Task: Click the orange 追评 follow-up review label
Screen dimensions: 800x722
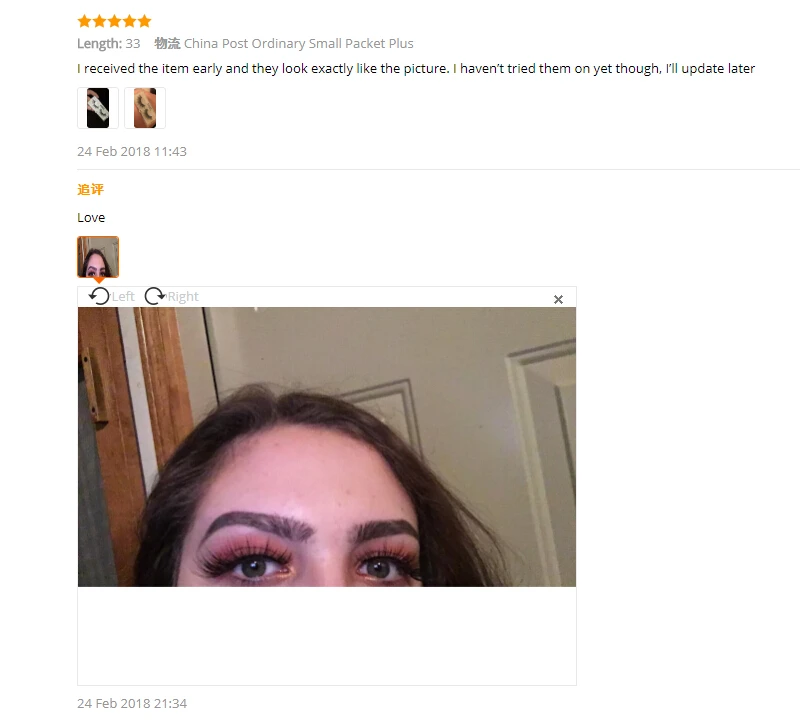Action: point(90,190)
